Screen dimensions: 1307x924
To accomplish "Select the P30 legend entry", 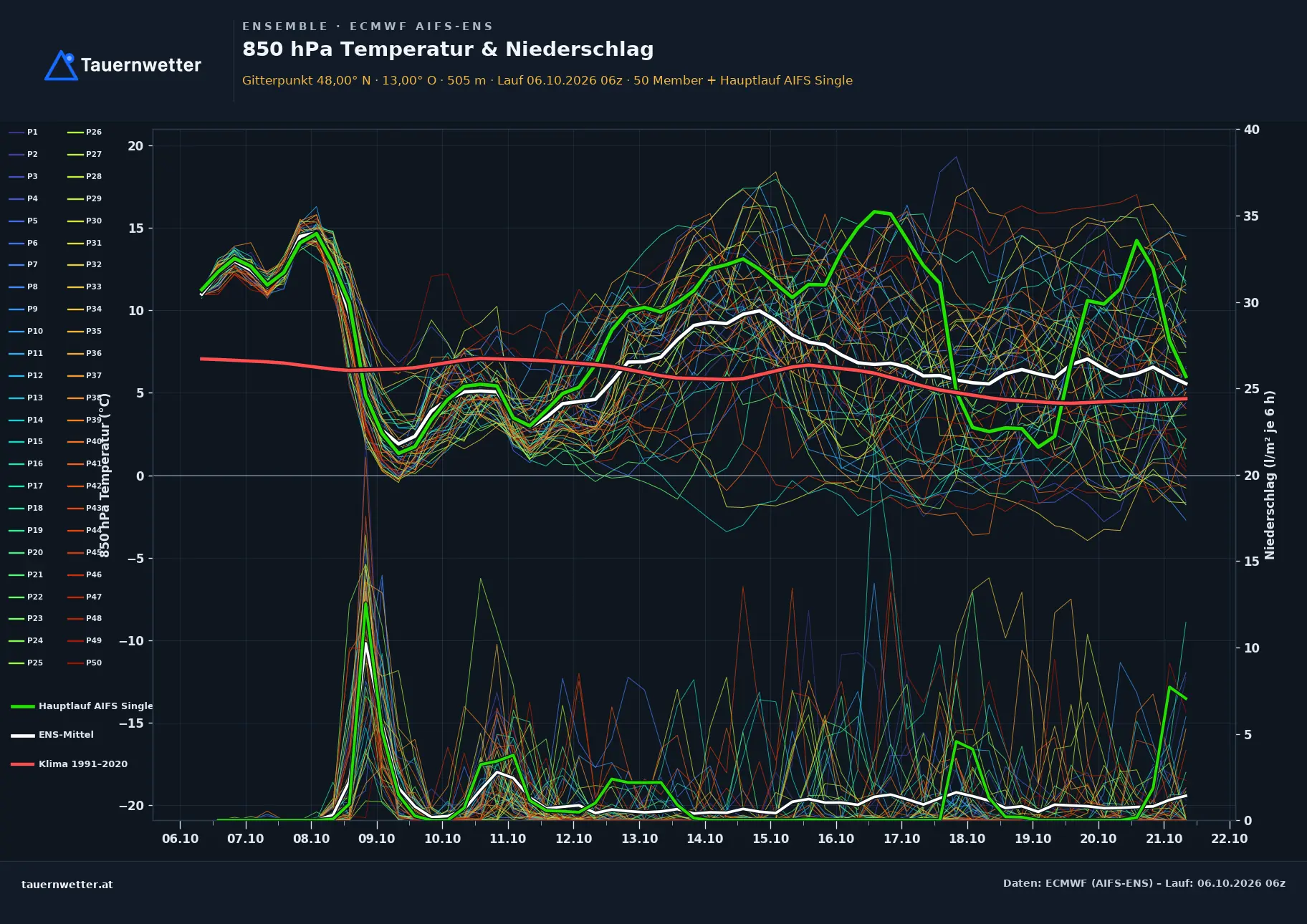I will point(85,221).
